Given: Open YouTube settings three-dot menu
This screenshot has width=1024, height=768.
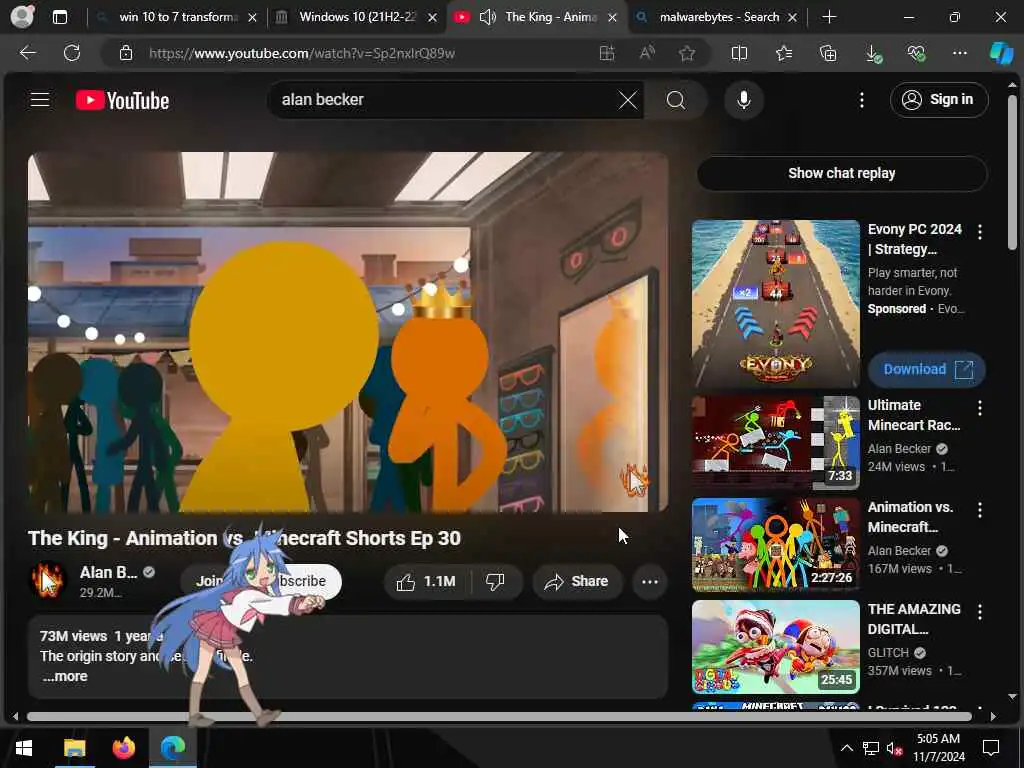Looking at the screenshot, I should (861, 100).
